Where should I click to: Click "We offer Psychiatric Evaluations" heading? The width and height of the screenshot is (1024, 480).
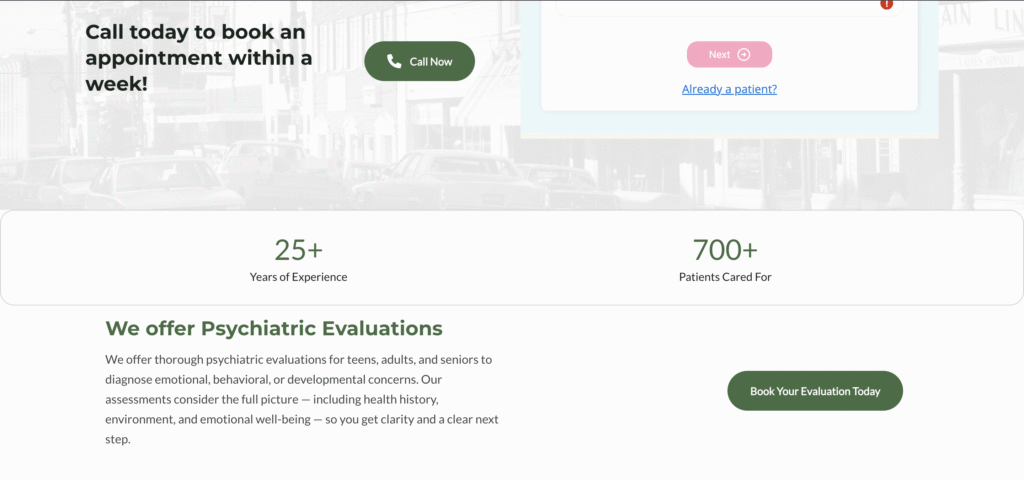point(273,328)
